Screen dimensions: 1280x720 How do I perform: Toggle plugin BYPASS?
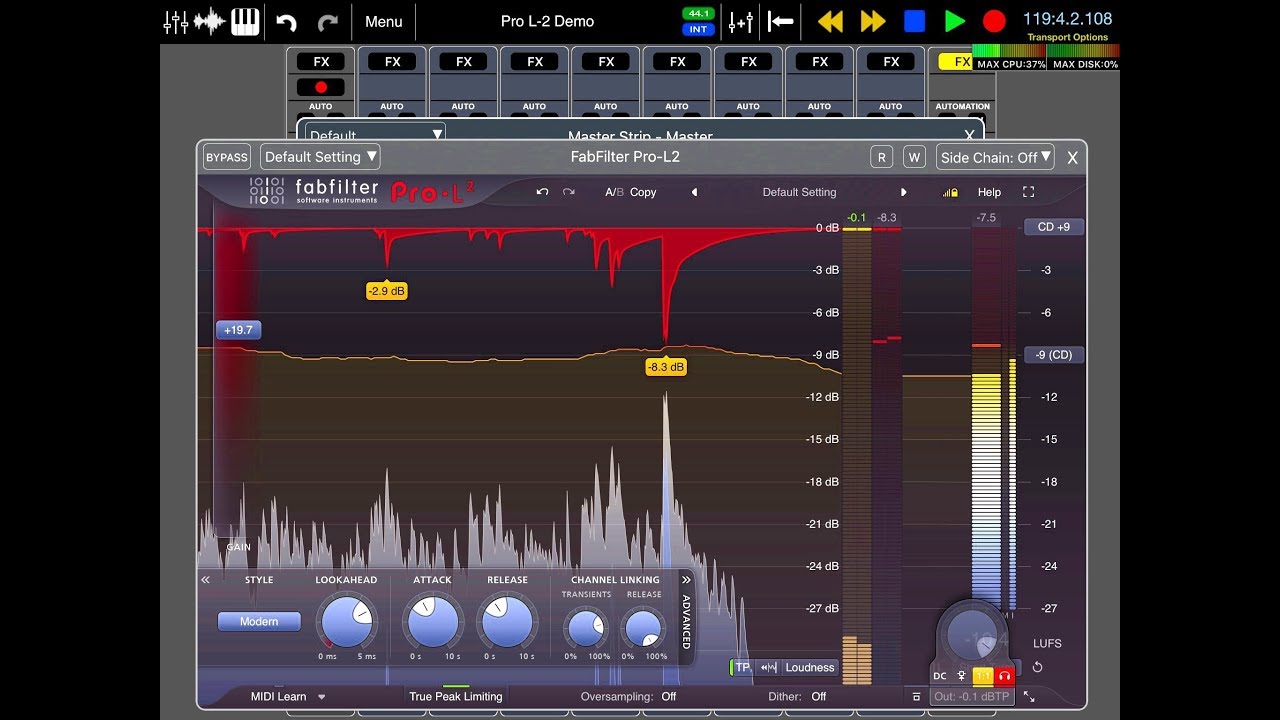(x=227, y=157)
